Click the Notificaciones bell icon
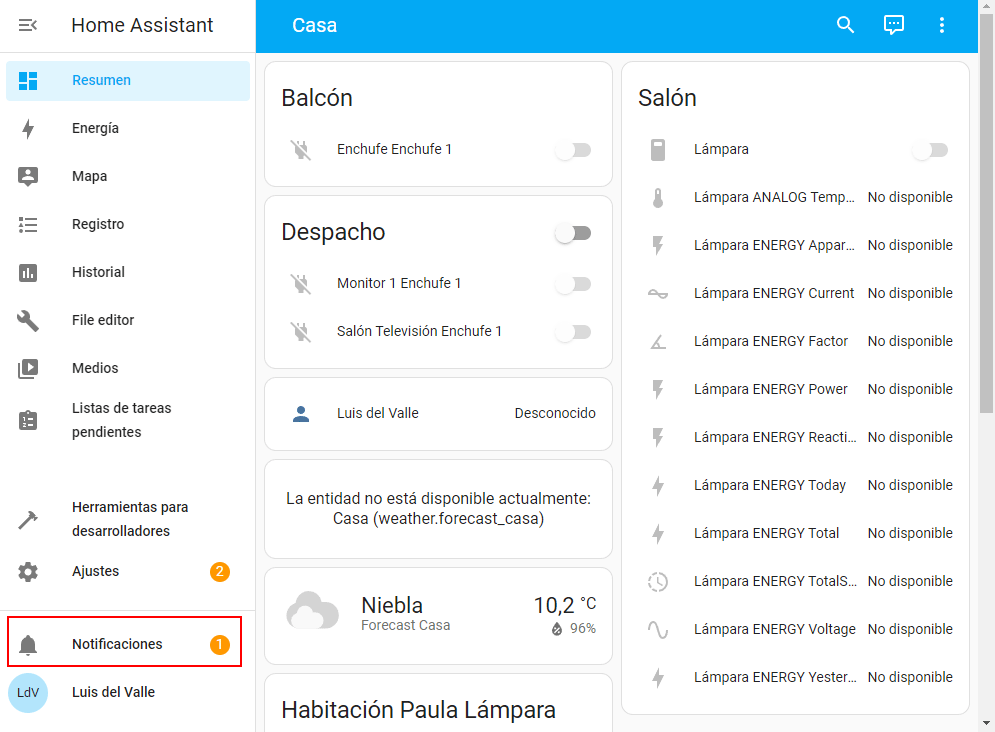The height and width of the screenshot is (732, 995). tap(28, 644)
